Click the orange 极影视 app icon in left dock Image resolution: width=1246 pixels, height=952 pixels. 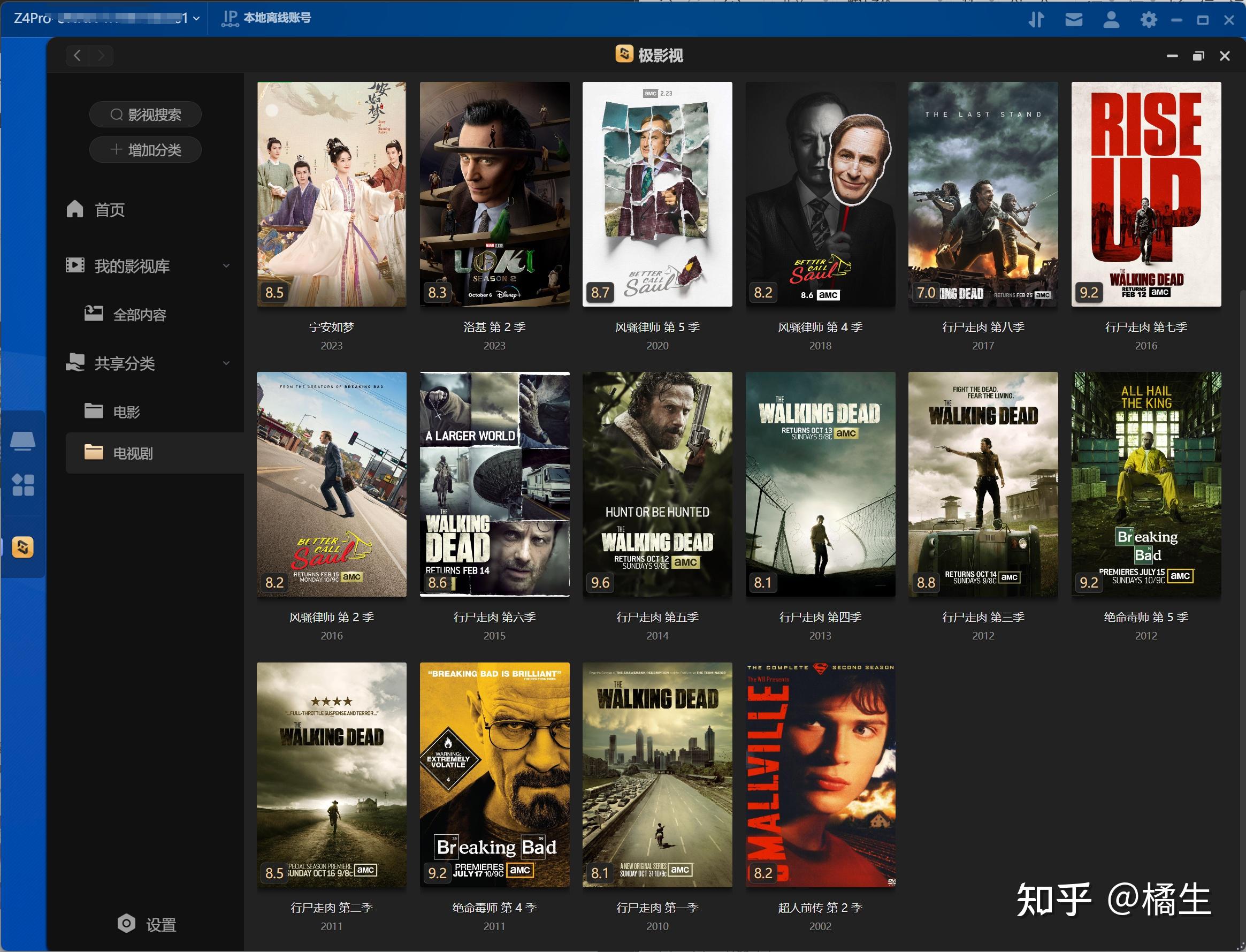pos(22,547)
